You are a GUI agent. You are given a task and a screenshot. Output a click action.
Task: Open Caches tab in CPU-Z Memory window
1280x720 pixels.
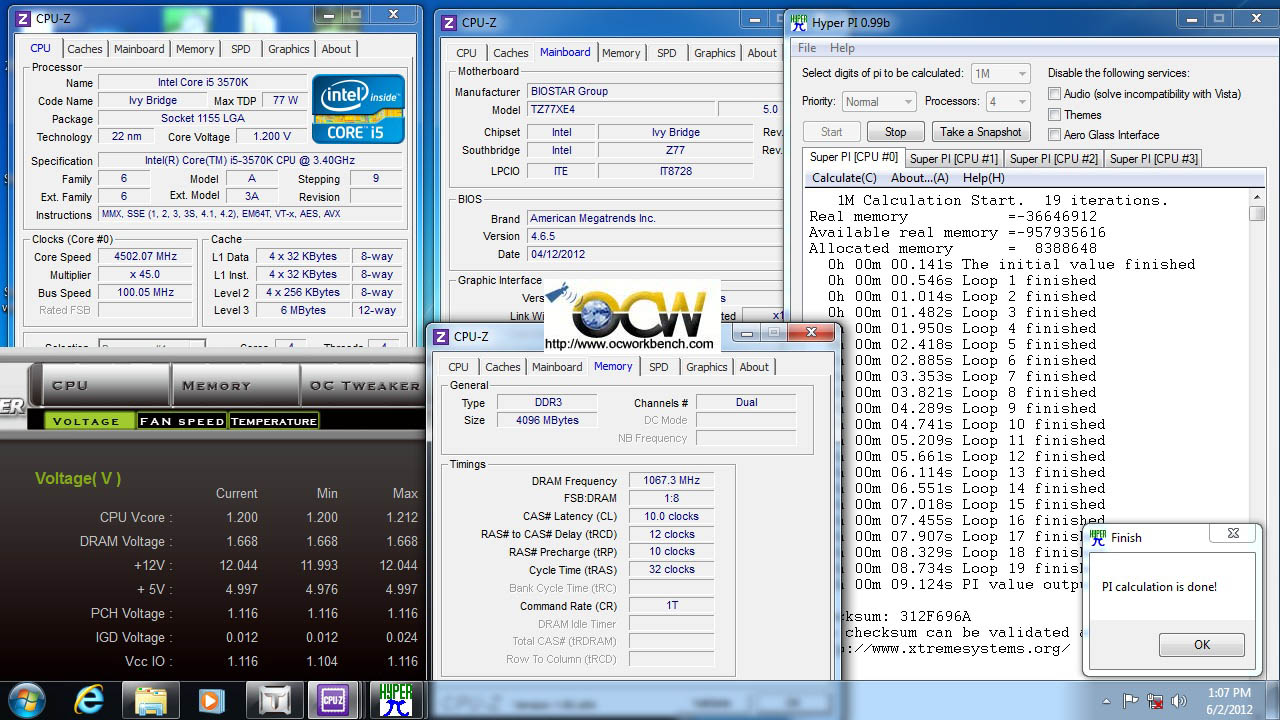(x=502, y=367)
